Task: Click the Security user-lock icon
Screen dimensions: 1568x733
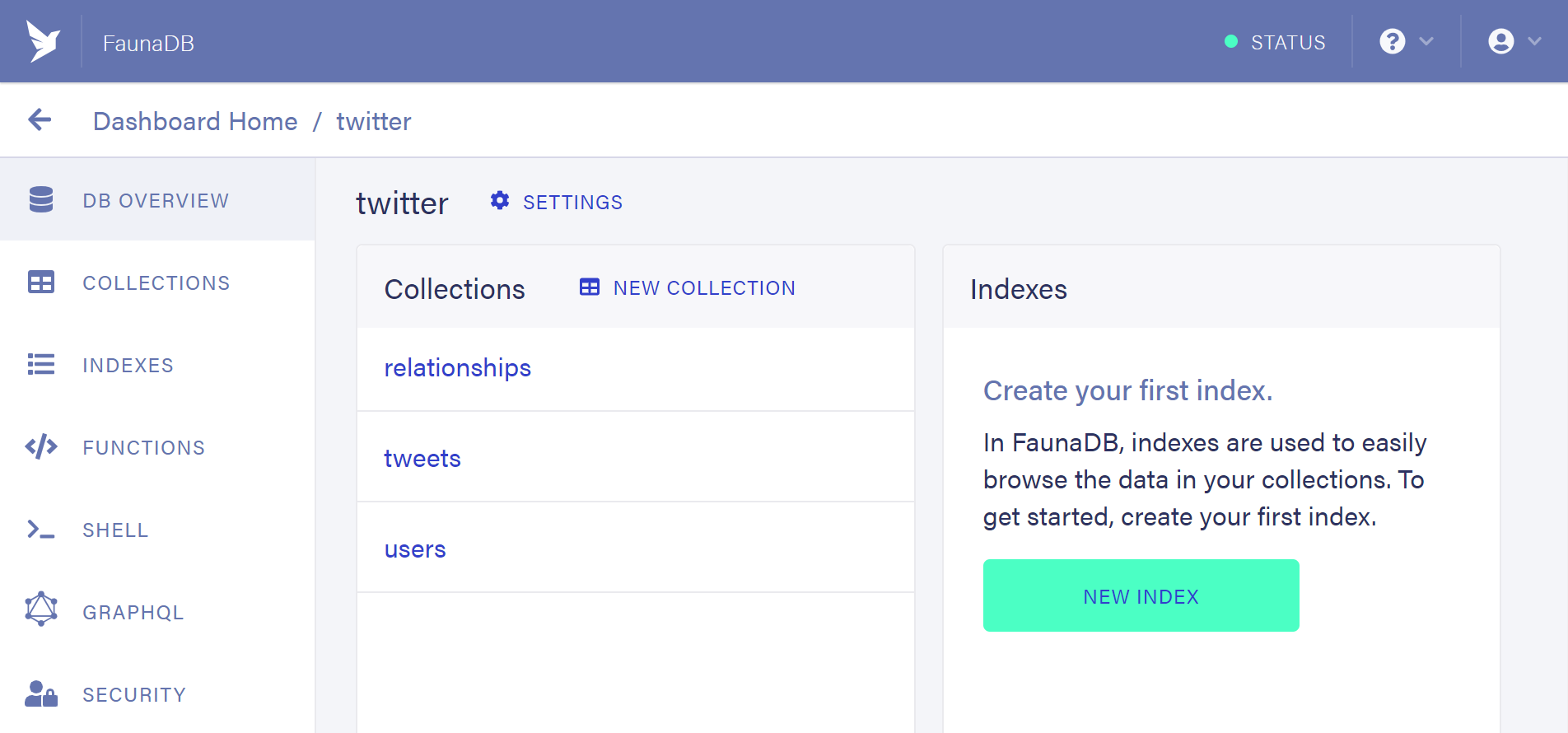Action: coord(41,694)
